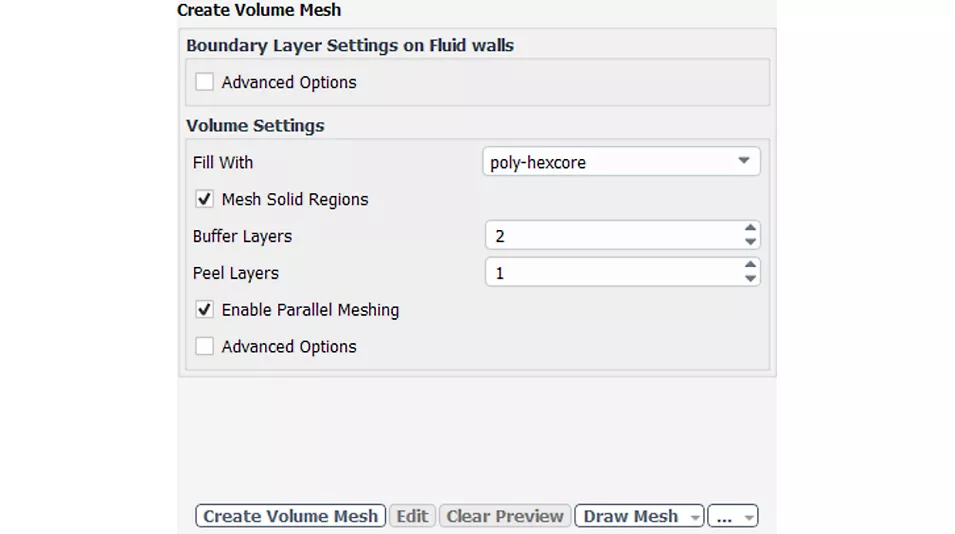Click the Peel Layers value field
Screen dimensions: 955x534
[612, 273]
